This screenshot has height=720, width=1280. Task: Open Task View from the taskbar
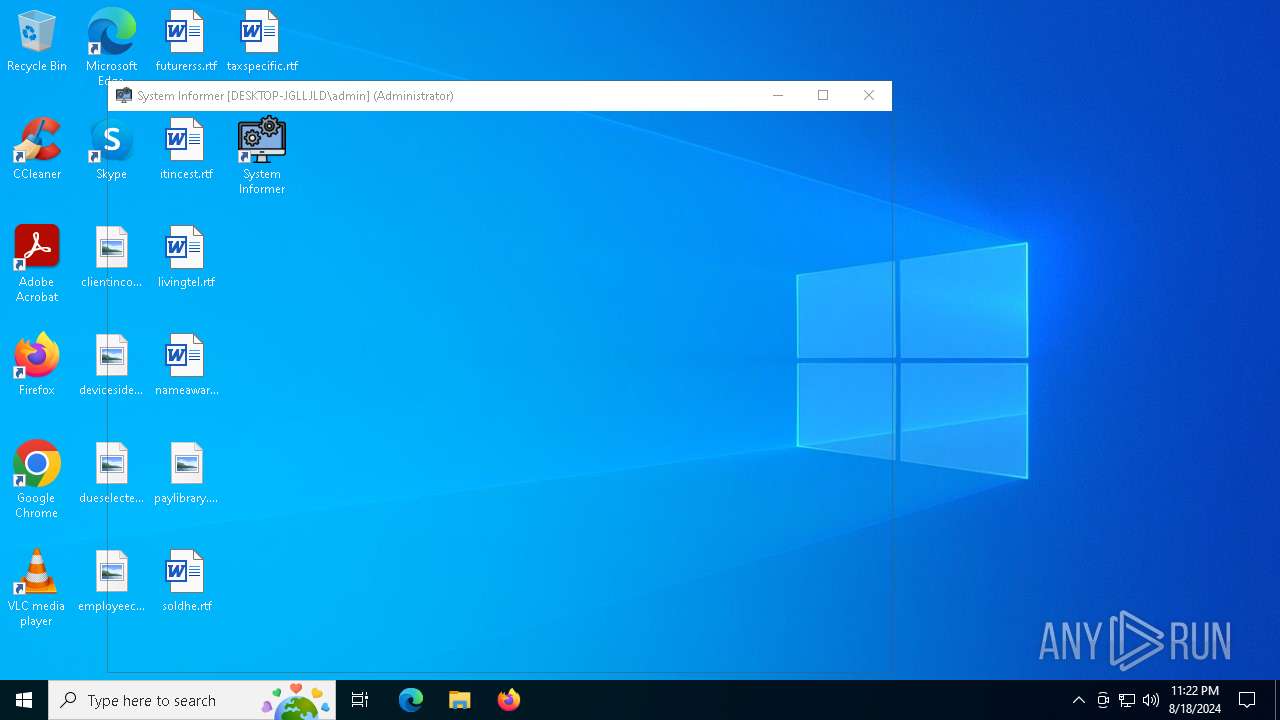click(360, 700)
